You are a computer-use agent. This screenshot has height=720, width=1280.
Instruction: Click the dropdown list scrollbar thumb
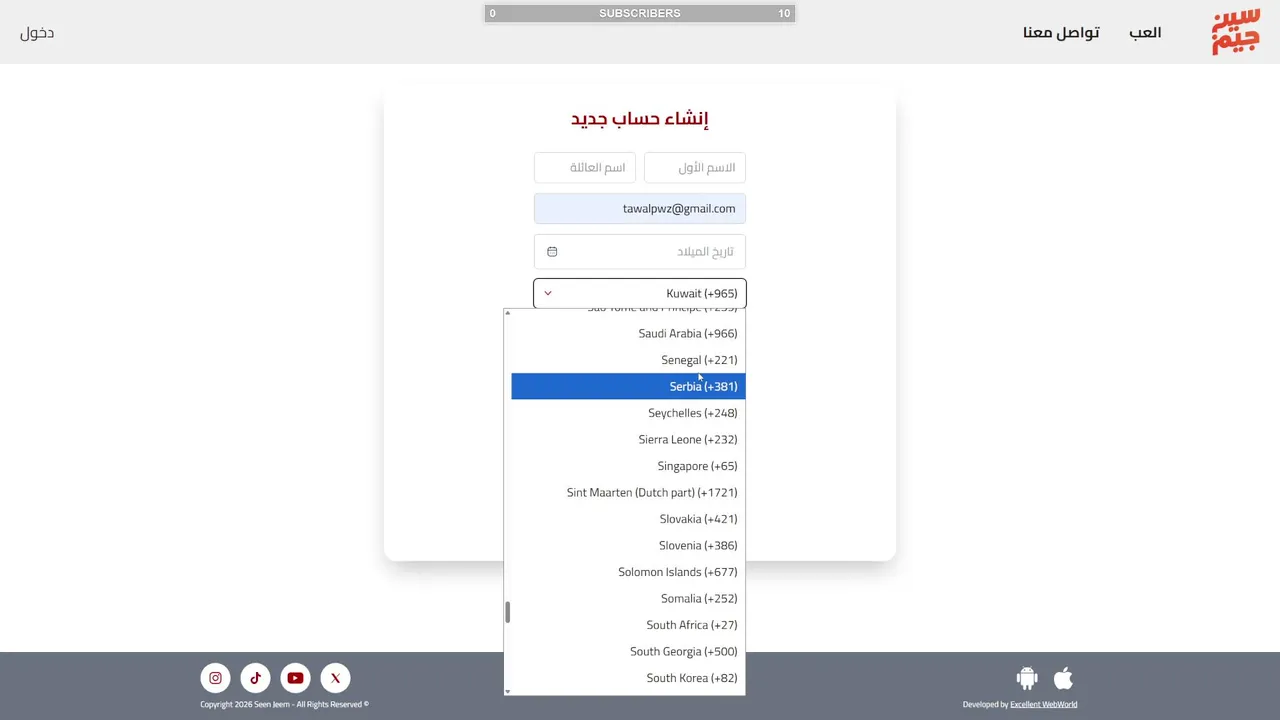508,612
